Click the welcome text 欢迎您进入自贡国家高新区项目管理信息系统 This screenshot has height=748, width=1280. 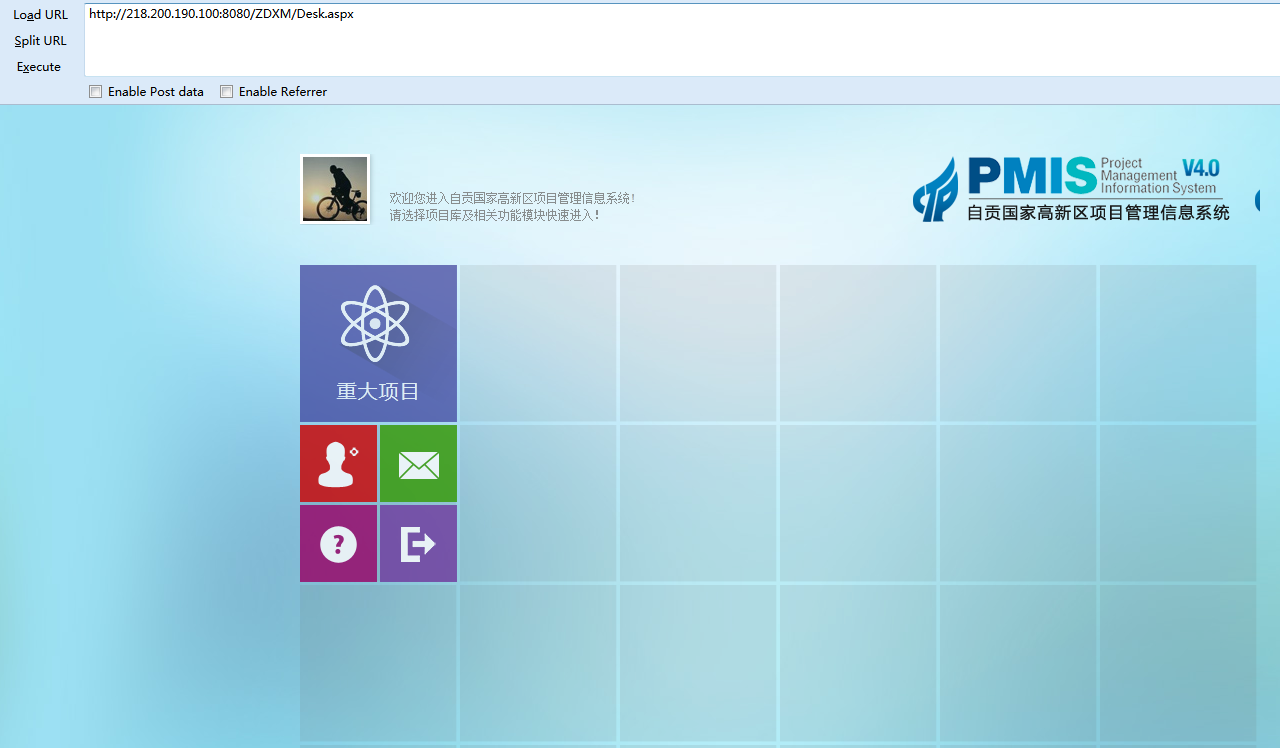pyautogui.click(x=512, y=198)
